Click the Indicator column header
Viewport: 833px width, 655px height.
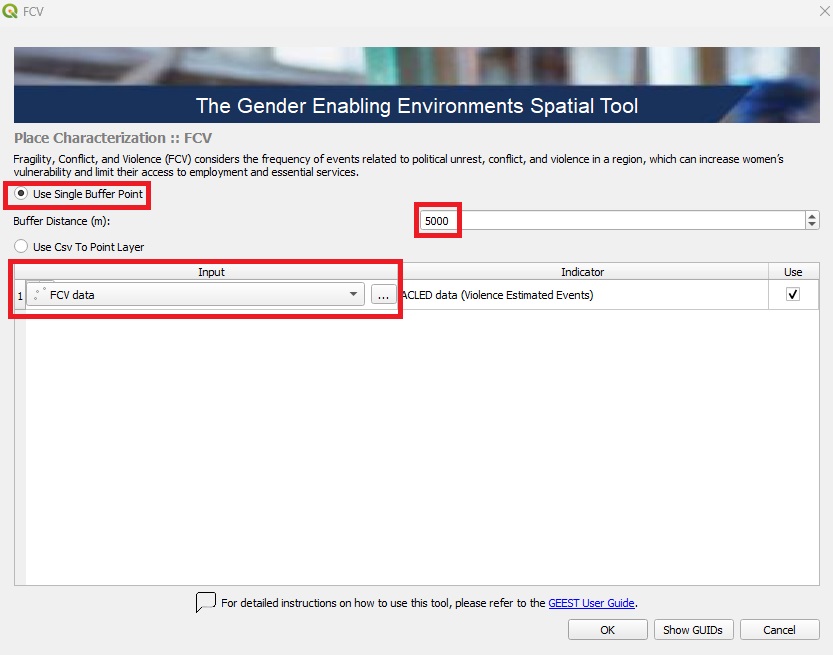582,272
